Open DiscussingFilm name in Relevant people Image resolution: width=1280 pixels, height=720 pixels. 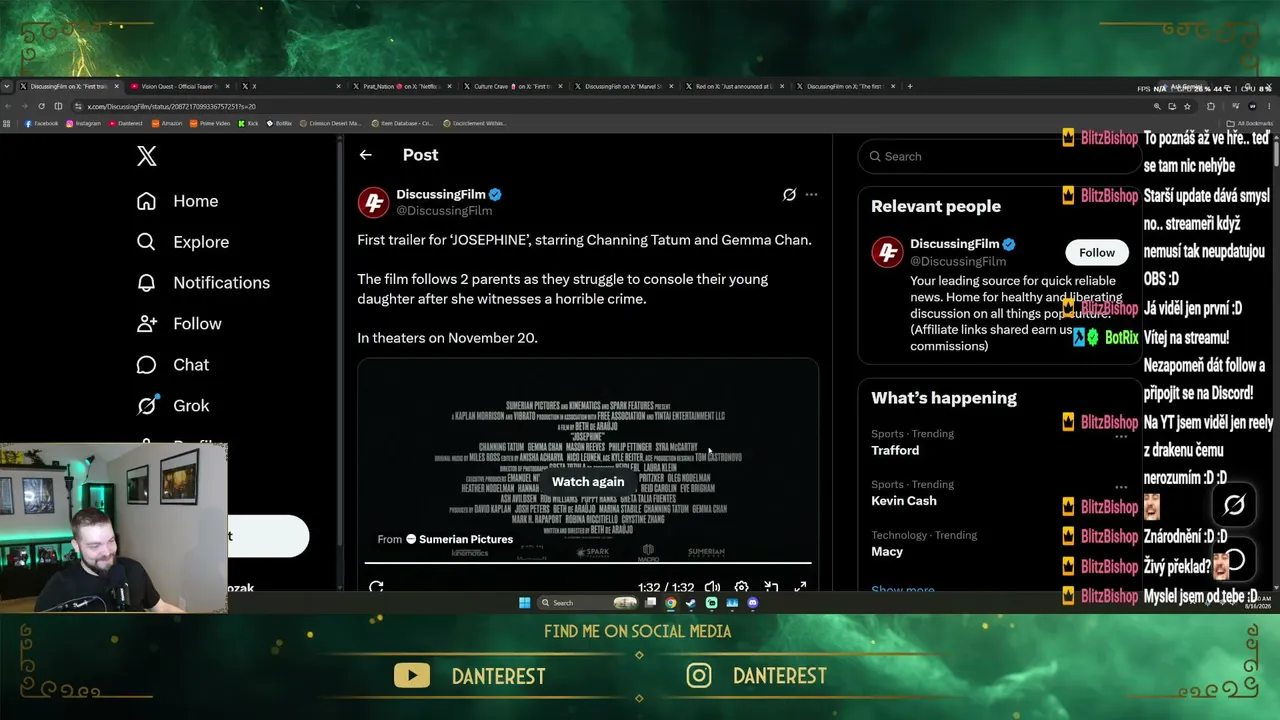(x=955, y=244)
